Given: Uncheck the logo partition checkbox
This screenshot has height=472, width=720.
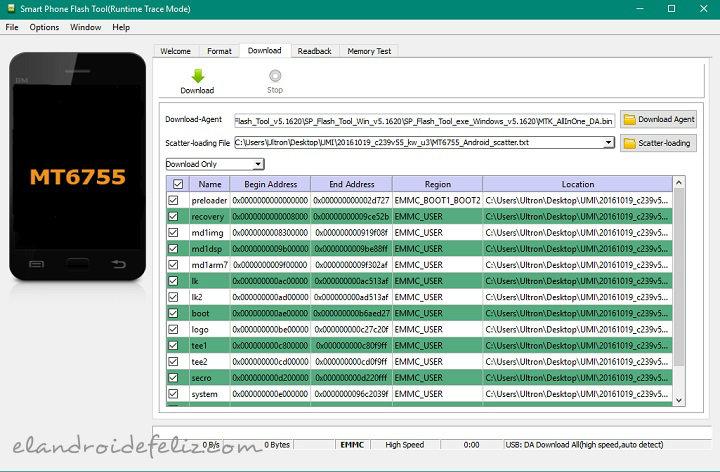Looking at the screenshot, I should (173, 329).
